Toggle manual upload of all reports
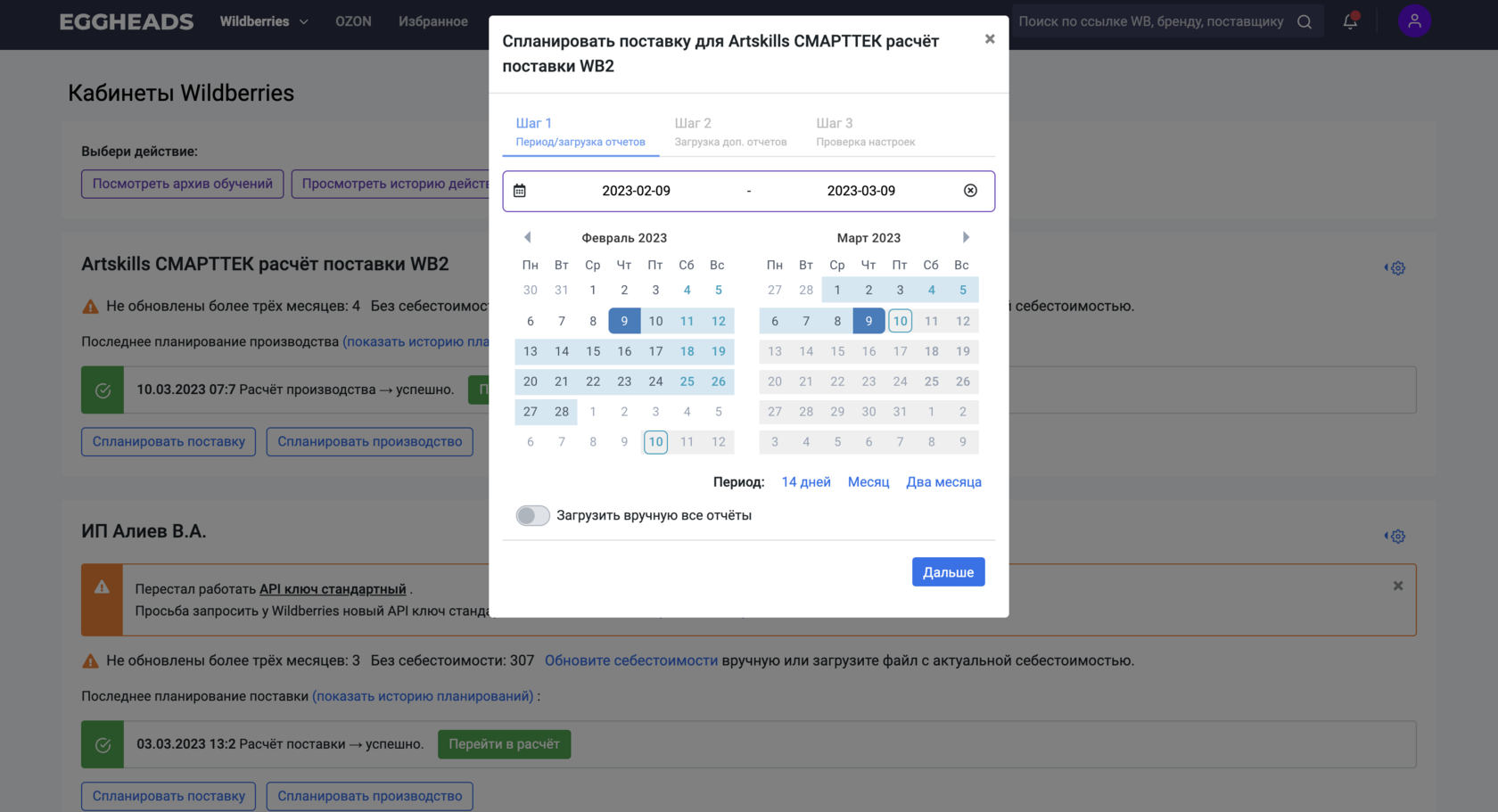The width and height of the screenshot is (1498, 812). pyautogui.click(x=533, y=515)
